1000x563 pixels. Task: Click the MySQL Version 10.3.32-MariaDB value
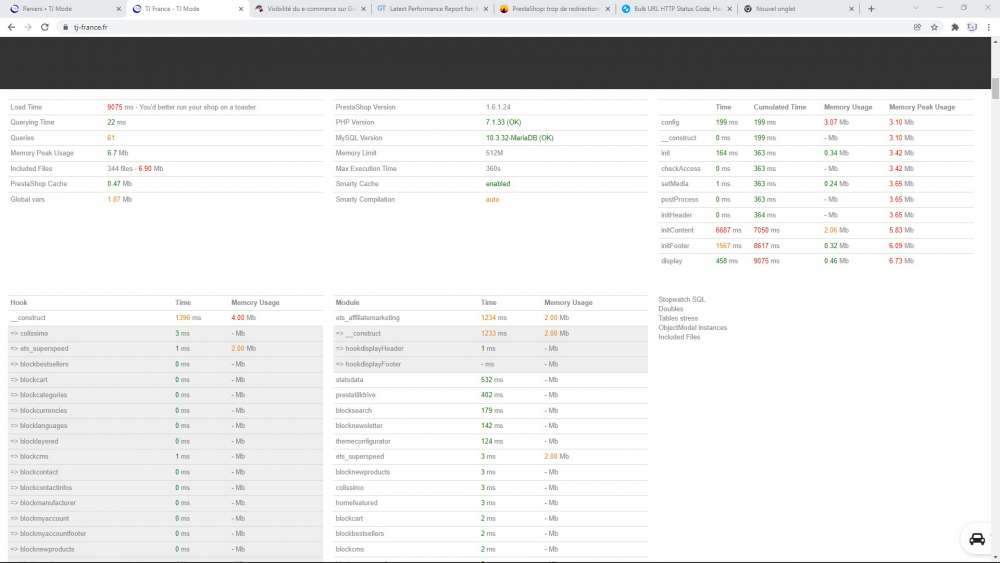tap(519, 138)
